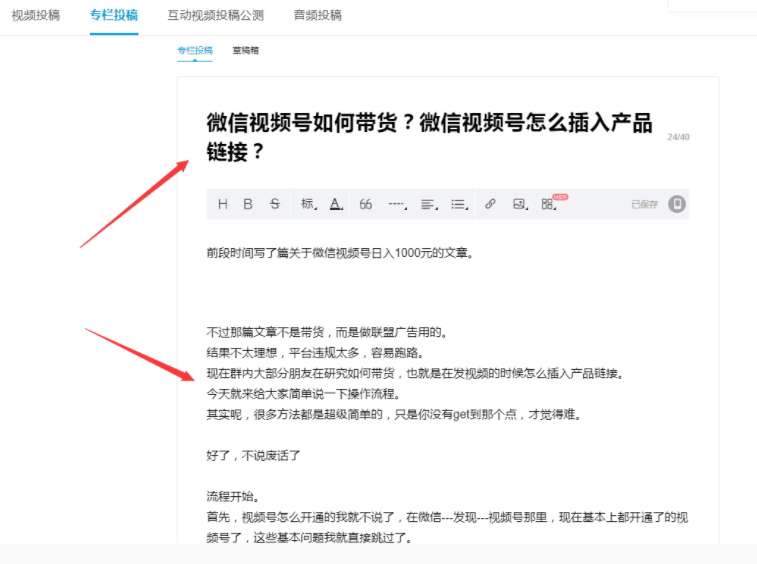Insert a hyperlink

pyautogui.click(x=490, y=204)
